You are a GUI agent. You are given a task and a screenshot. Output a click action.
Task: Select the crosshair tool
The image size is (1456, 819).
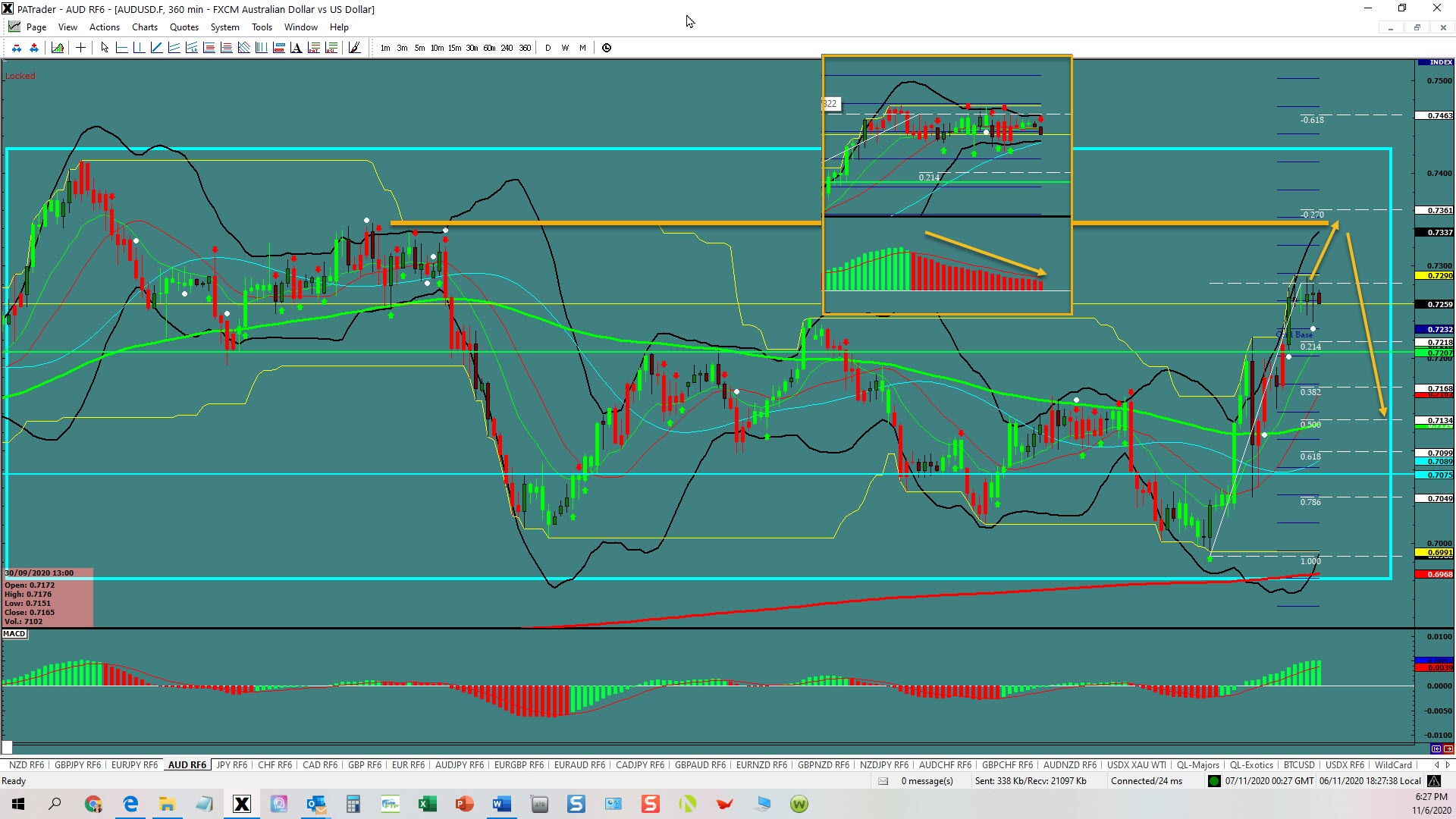point(80,48)
